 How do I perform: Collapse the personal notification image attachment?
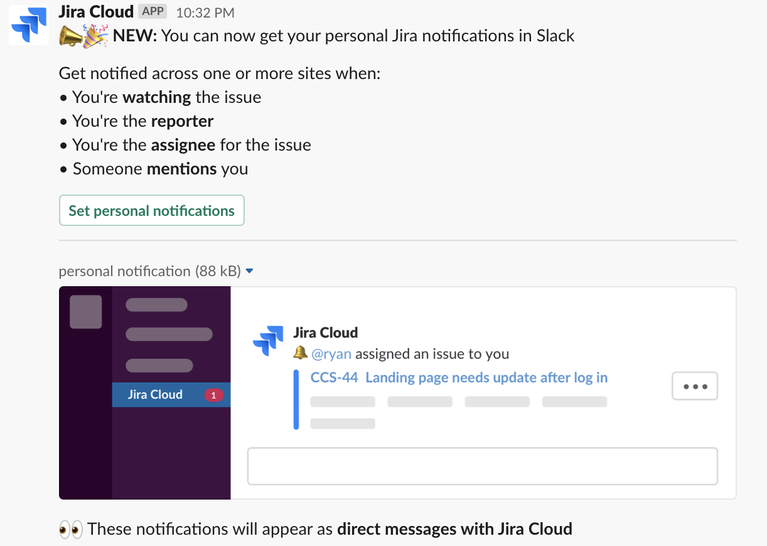[249, 271]
